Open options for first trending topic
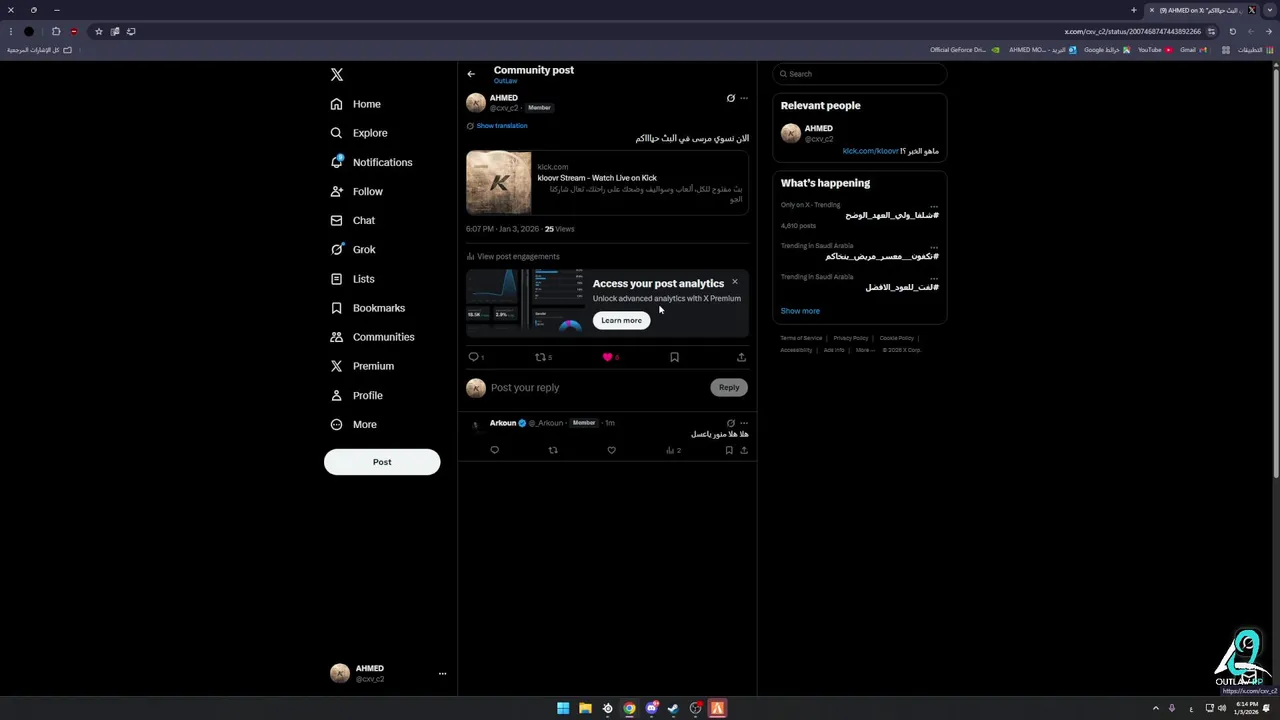1280x720 pixels. [934, 205]
